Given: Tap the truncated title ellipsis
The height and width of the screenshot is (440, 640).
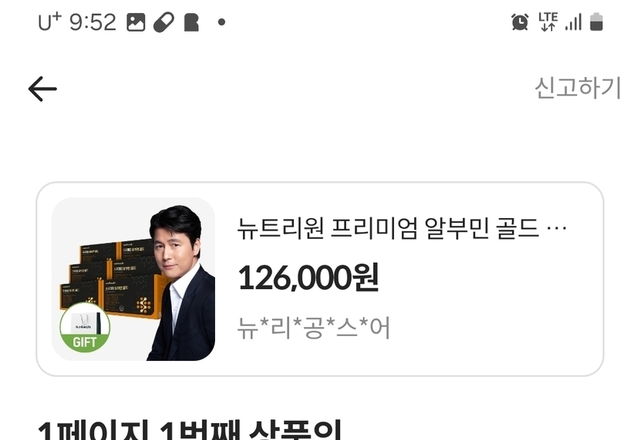Looking at the screenshot, I should coord(556,228).
